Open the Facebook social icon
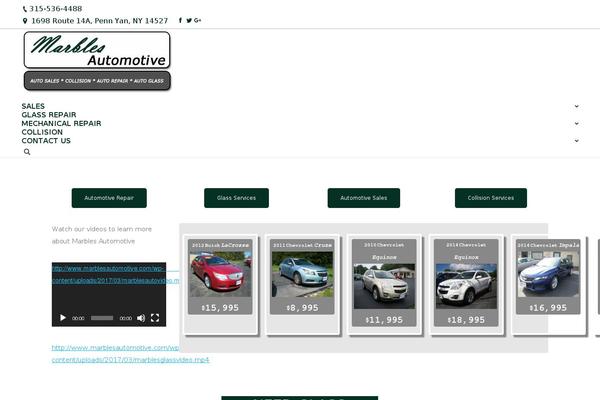600x400 pixels. click(x=180, y=20)
